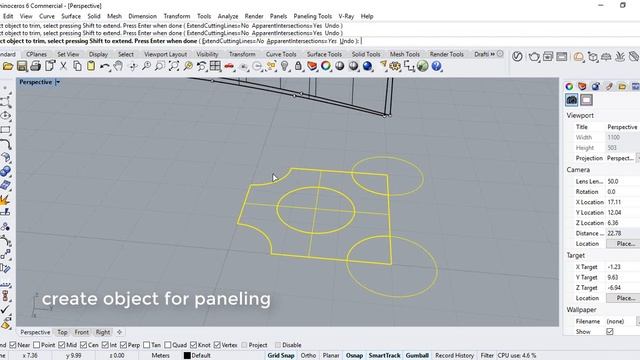640x360 pixels.
Task: Click the Help question mark icon
Action: tap(436, 66)
